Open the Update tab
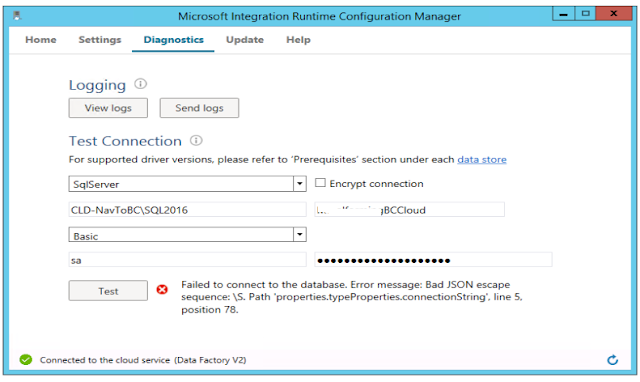This screenshot has height=382, width=640. [245, 40]
